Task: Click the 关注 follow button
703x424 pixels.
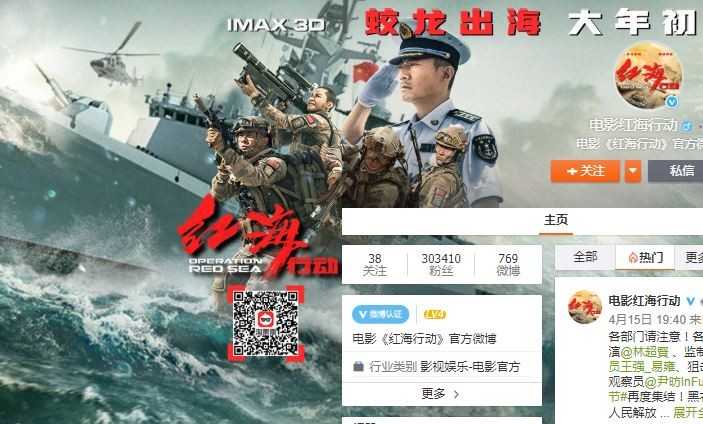Action: [x=585, y=171]
